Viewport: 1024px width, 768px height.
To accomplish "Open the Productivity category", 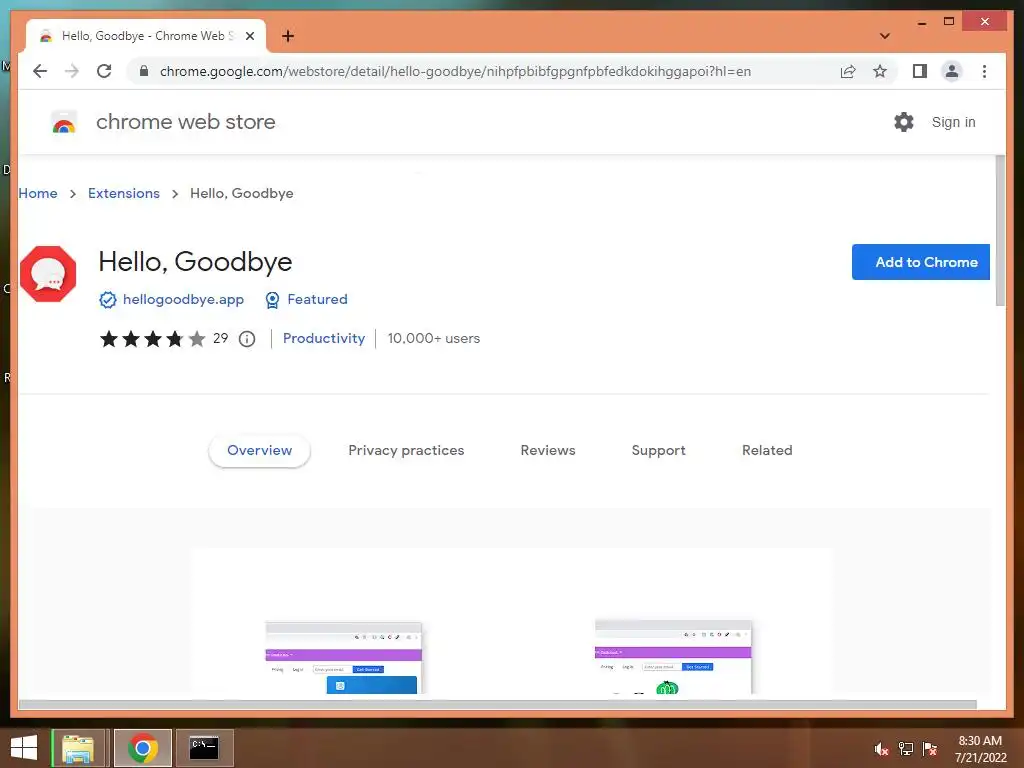I will [324, 338].
